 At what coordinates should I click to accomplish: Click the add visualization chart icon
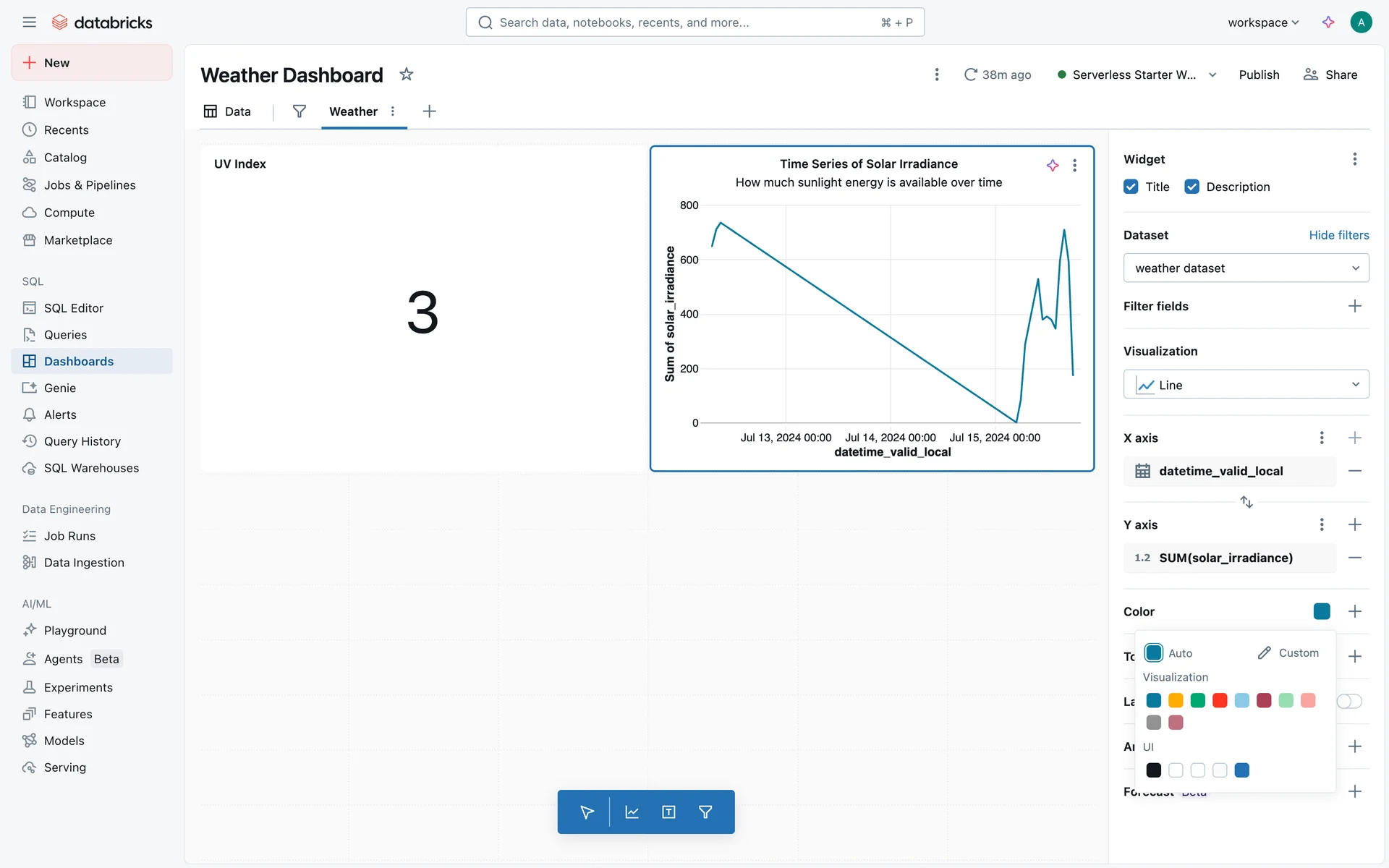point(632,812)
